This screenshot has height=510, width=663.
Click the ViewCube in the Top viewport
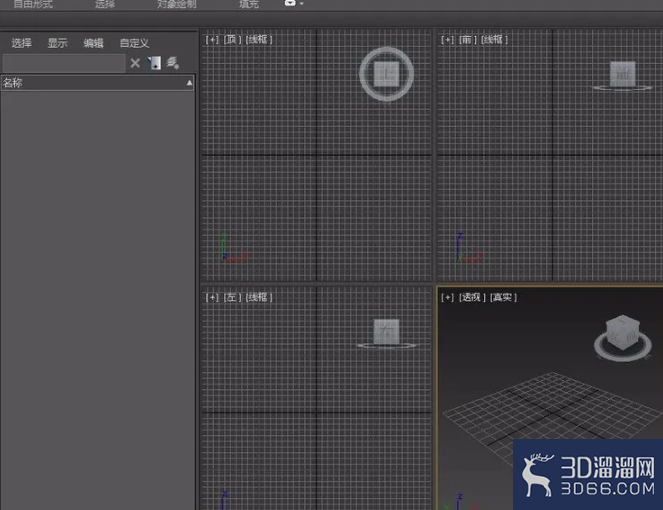point(386,74)
